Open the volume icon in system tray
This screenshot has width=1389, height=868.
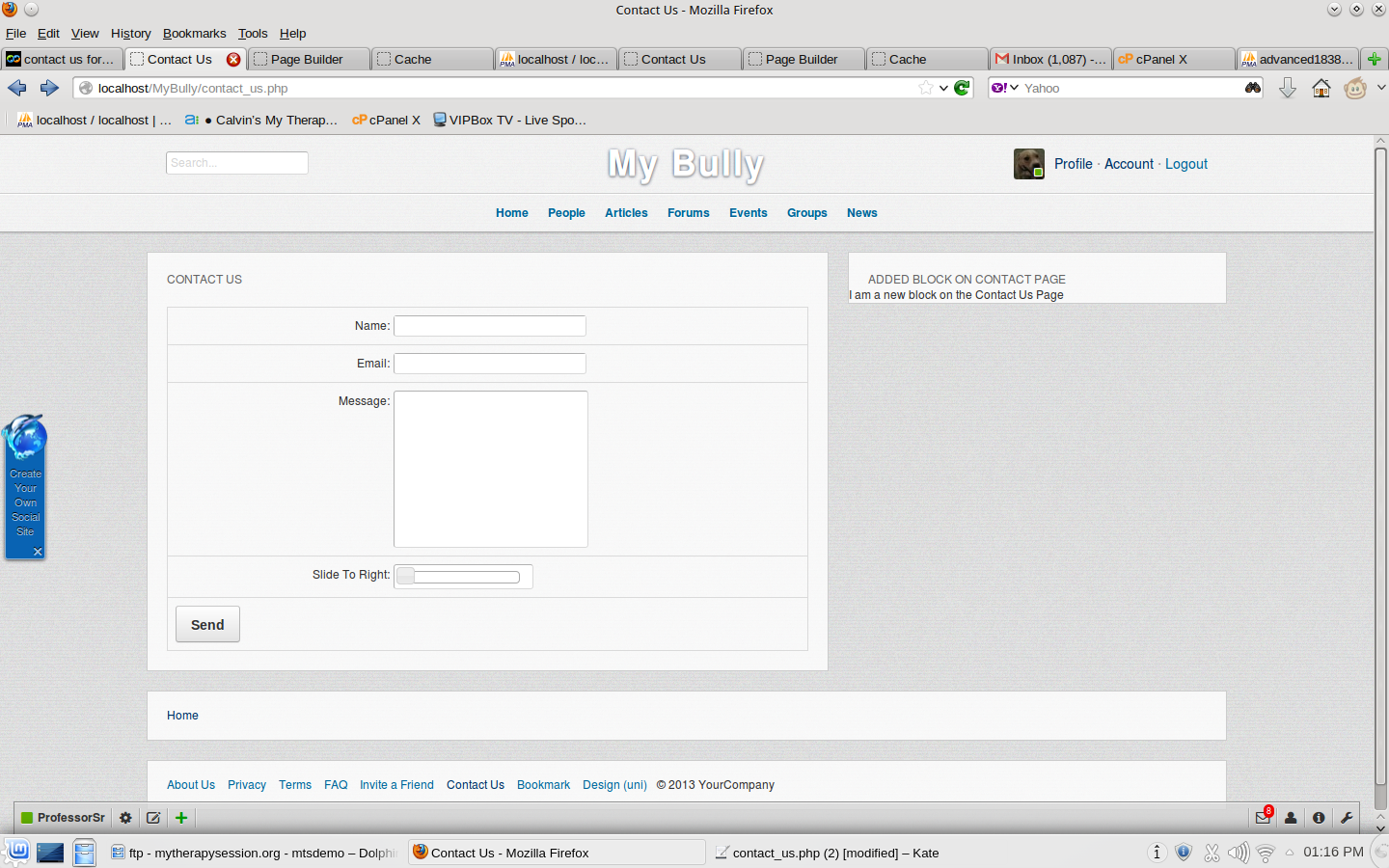1238,853
